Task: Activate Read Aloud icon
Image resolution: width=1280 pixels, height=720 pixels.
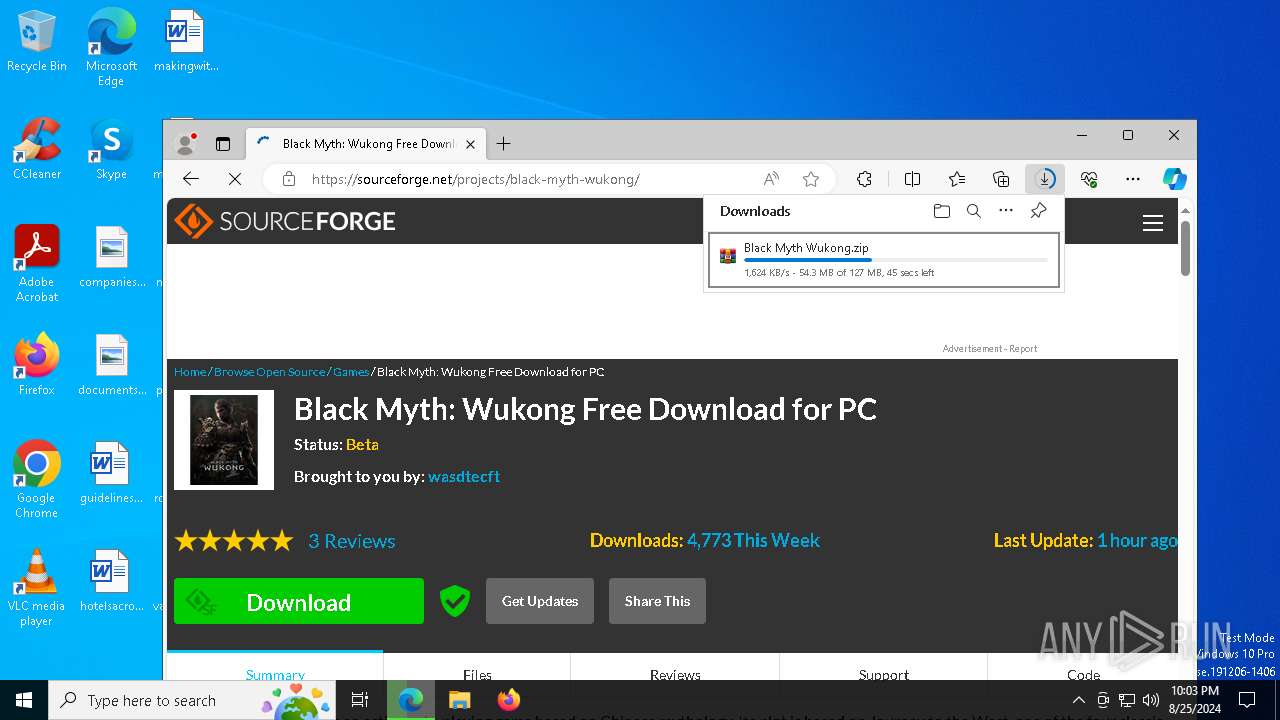Action: click(771, 179)
